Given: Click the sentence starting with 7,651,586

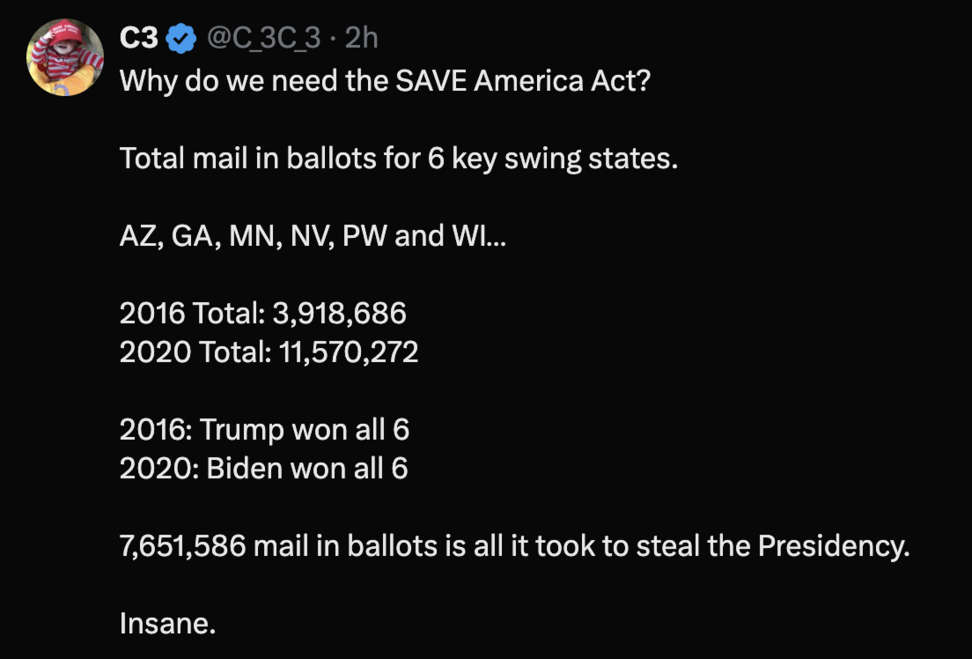Looking at the screenshot, I should click(514, 546).
